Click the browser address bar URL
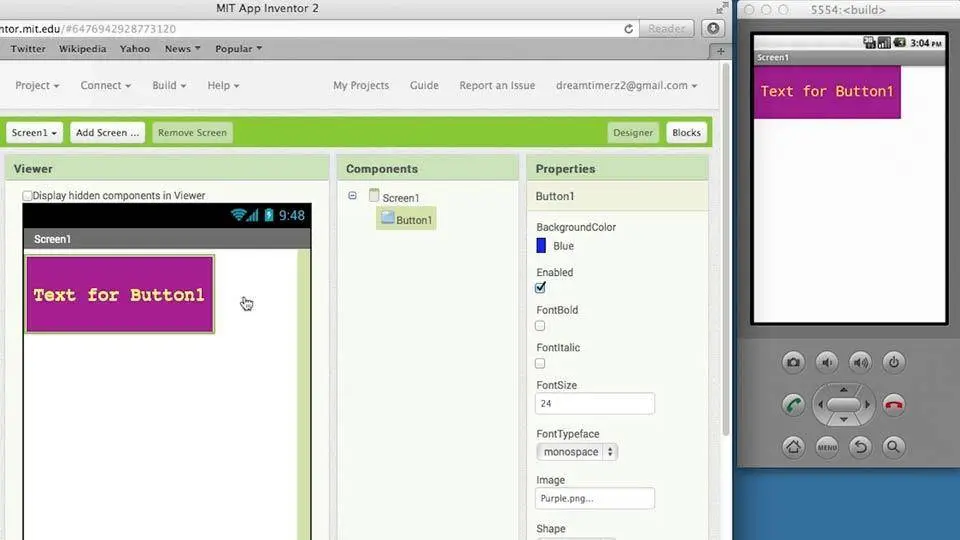 coord(88,29)
